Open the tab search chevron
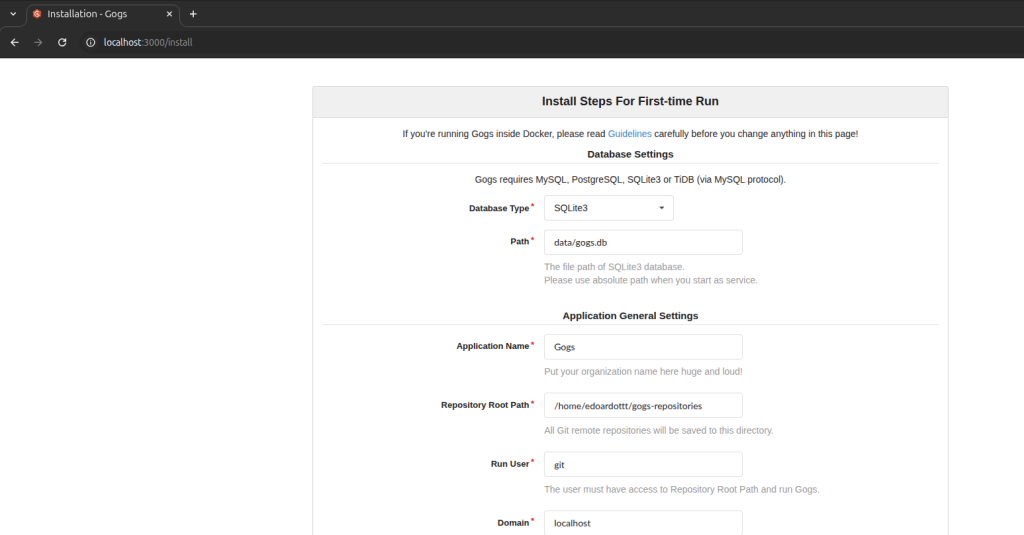1024x535 pixels. point(13,14)
